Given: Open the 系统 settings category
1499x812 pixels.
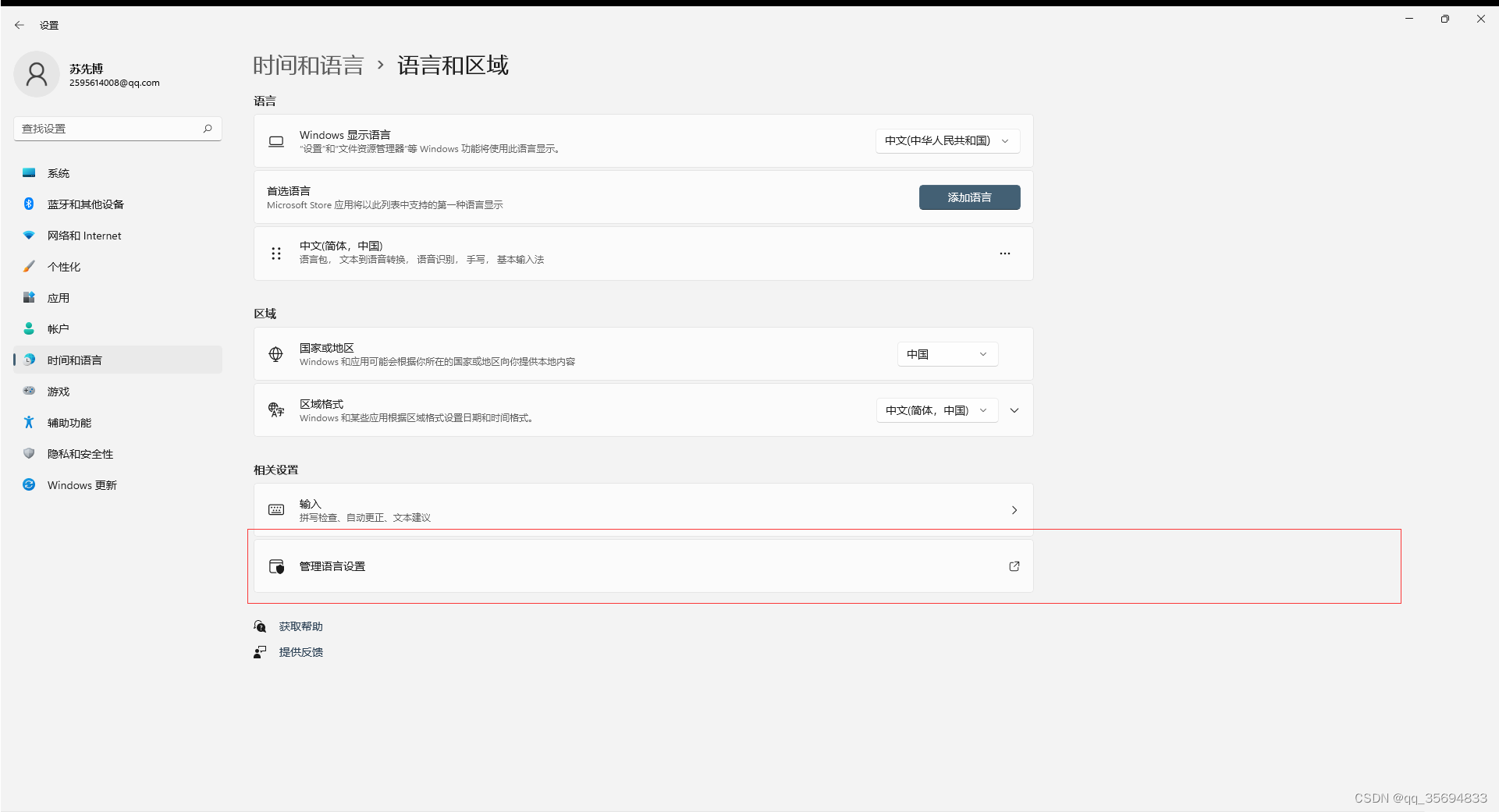Looking at the screenshot, I should [x=118, y=173].
